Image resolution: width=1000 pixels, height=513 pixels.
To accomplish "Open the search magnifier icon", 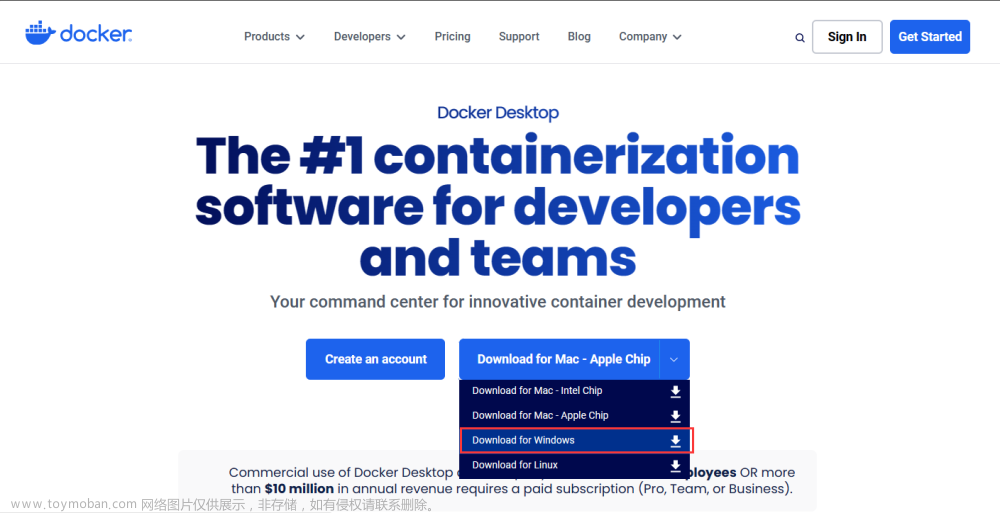I will [800, 38].
